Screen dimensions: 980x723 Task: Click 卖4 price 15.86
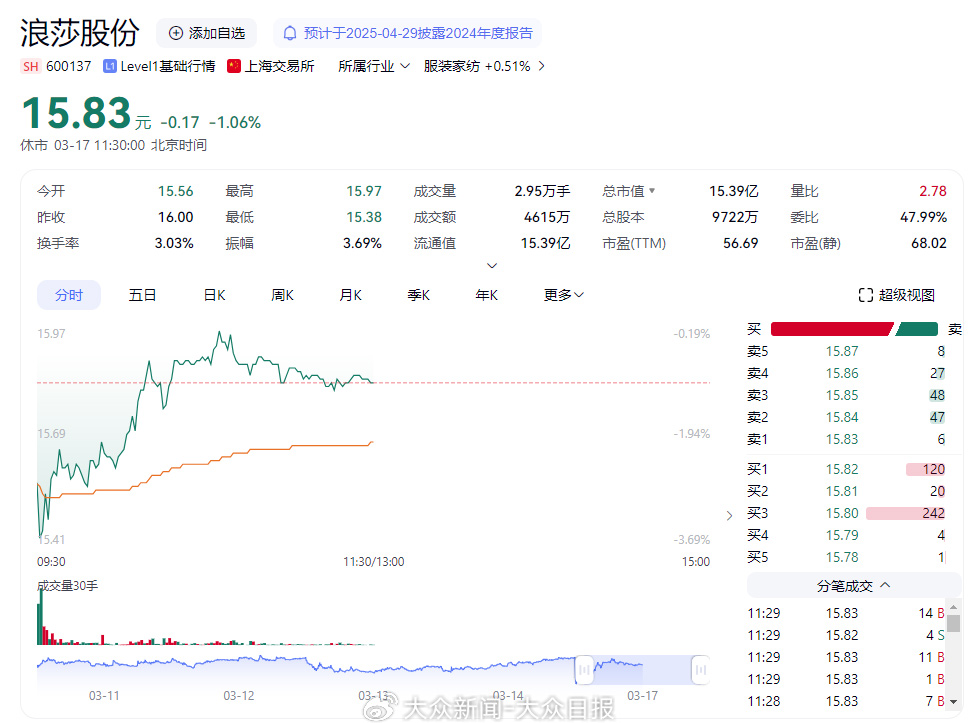pyautogui.click(x=842, y=373)
